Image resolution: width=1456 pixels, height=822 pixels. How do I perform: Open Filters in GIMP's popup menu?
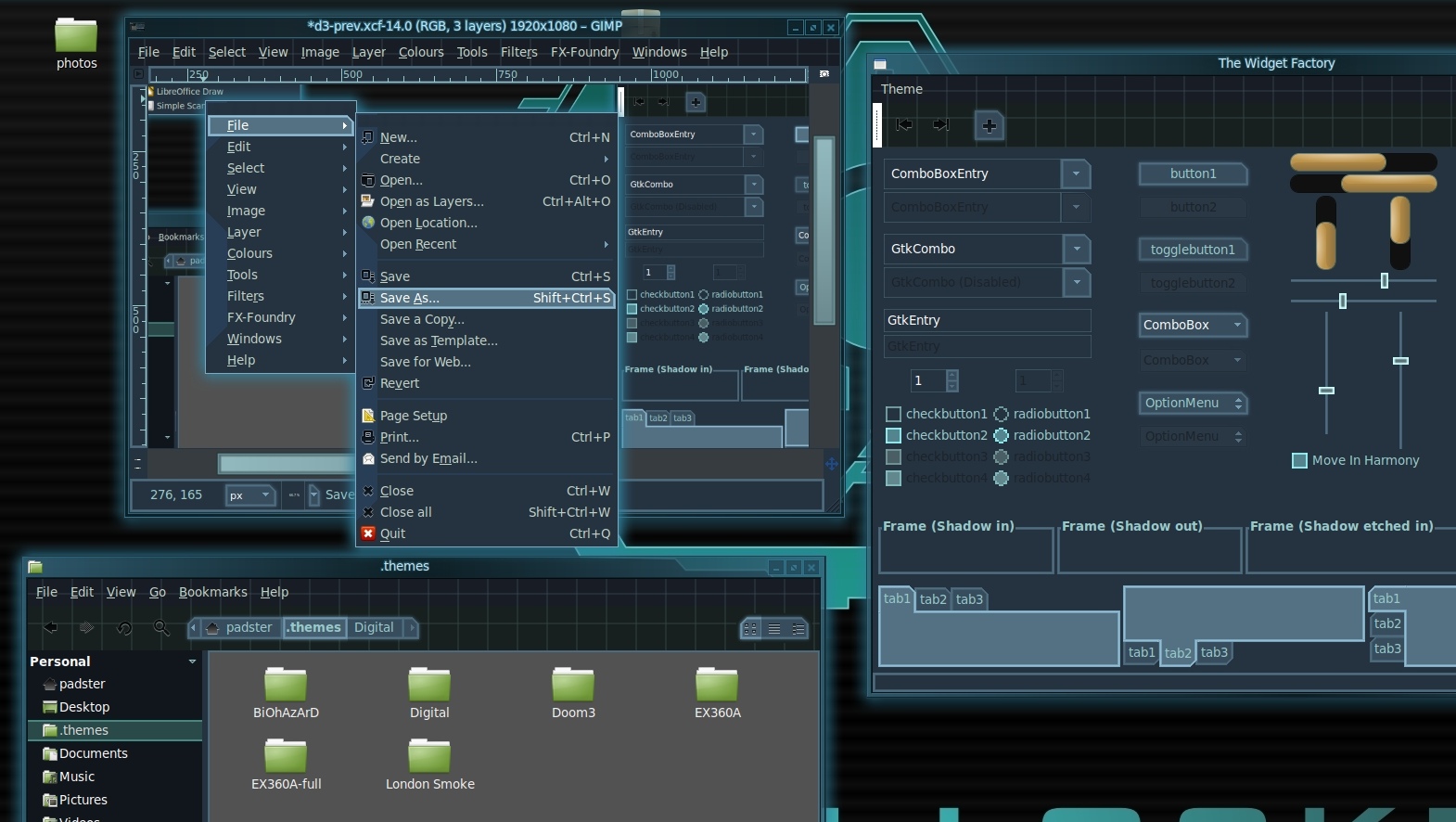281,296
